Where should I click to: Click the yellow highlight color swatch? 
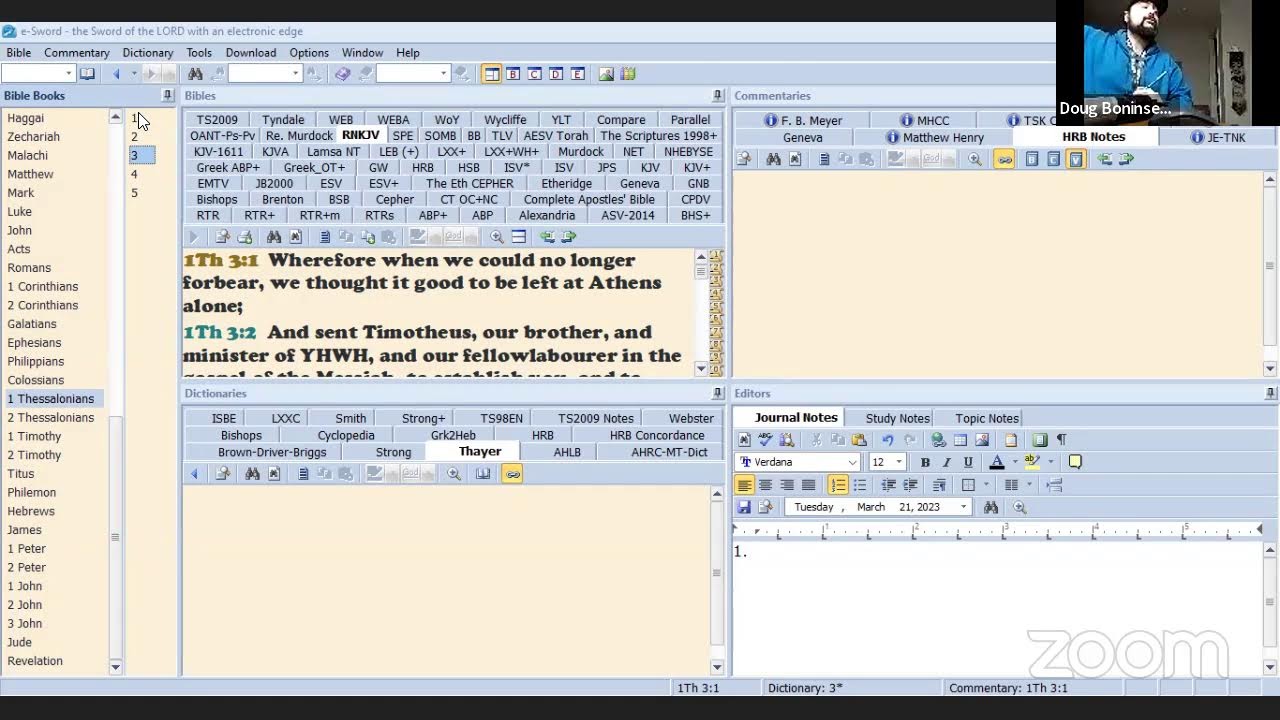pyautogui.click(x=1032, y=462)
